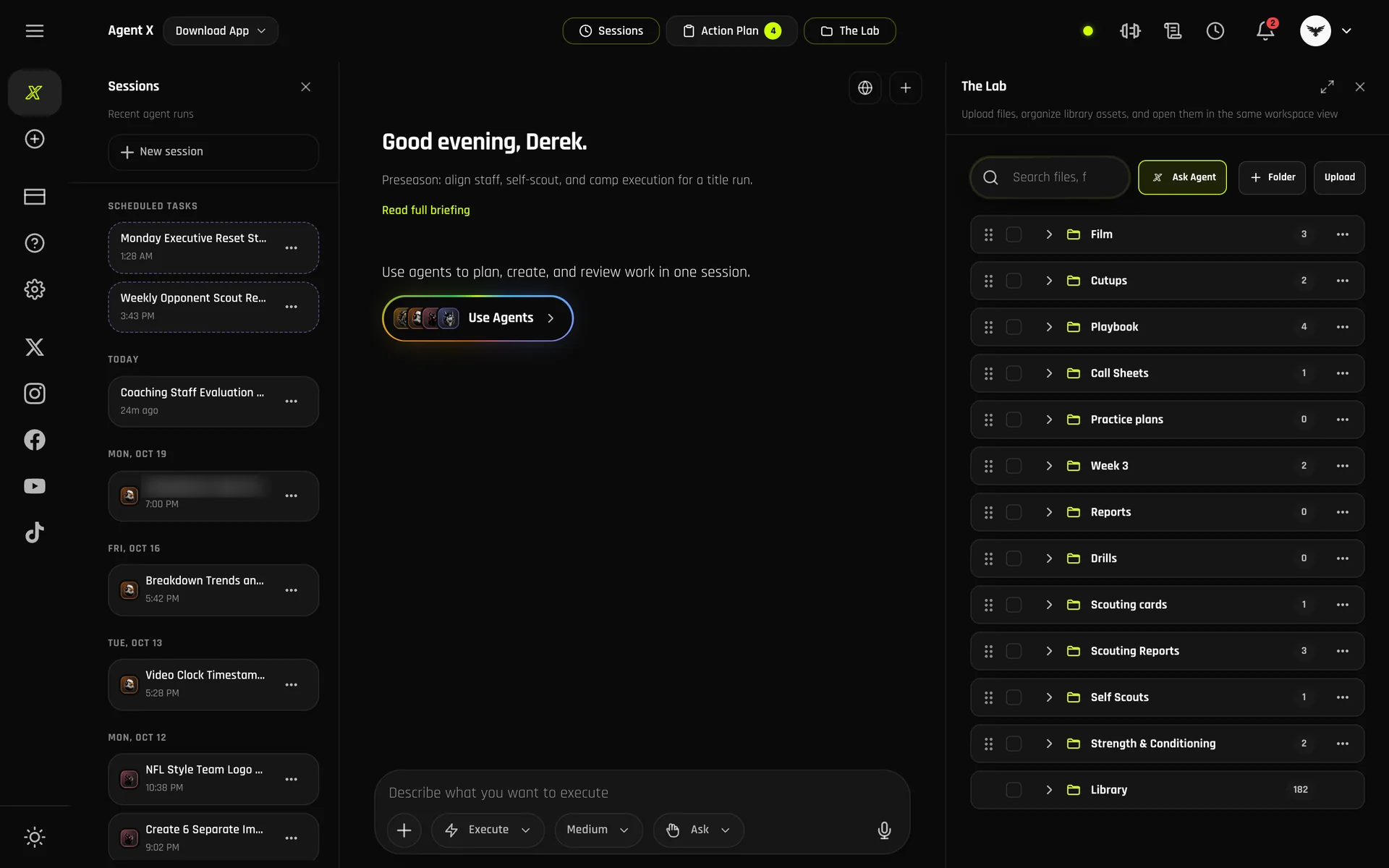The image size is (1389, 868).
Task: Toggle the light/dark theme sun icon
Action: coord(35,837)
